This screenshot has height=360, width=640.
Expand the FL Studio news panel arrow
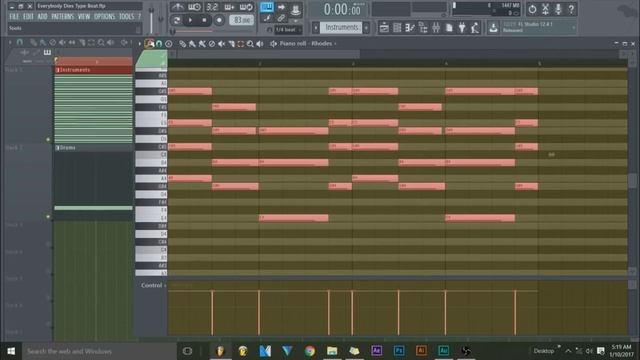pyautogui.click(x=574, y=28)
